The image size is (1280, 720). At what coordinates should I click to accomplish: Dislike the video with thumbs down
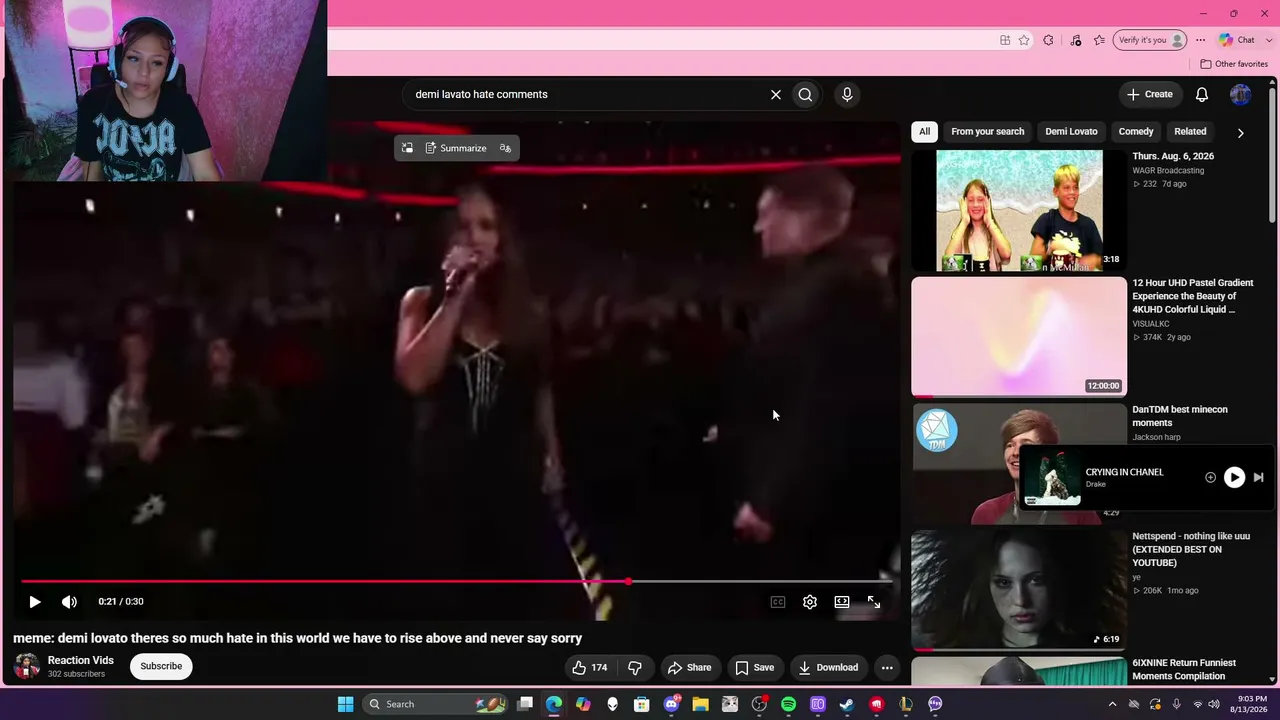(634, 667)
